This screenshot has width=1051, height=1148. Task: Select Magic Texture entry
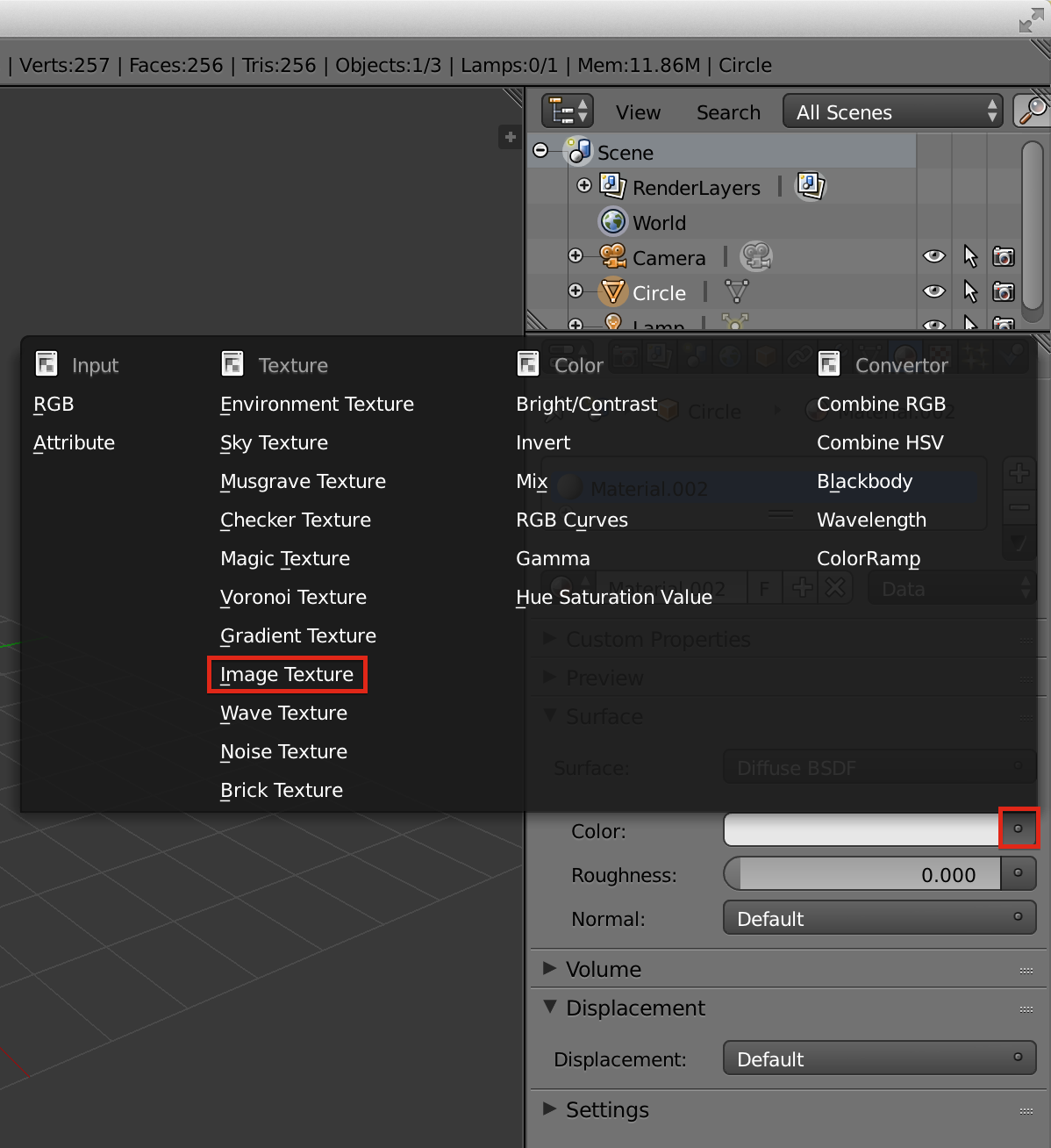coord(285,558)
